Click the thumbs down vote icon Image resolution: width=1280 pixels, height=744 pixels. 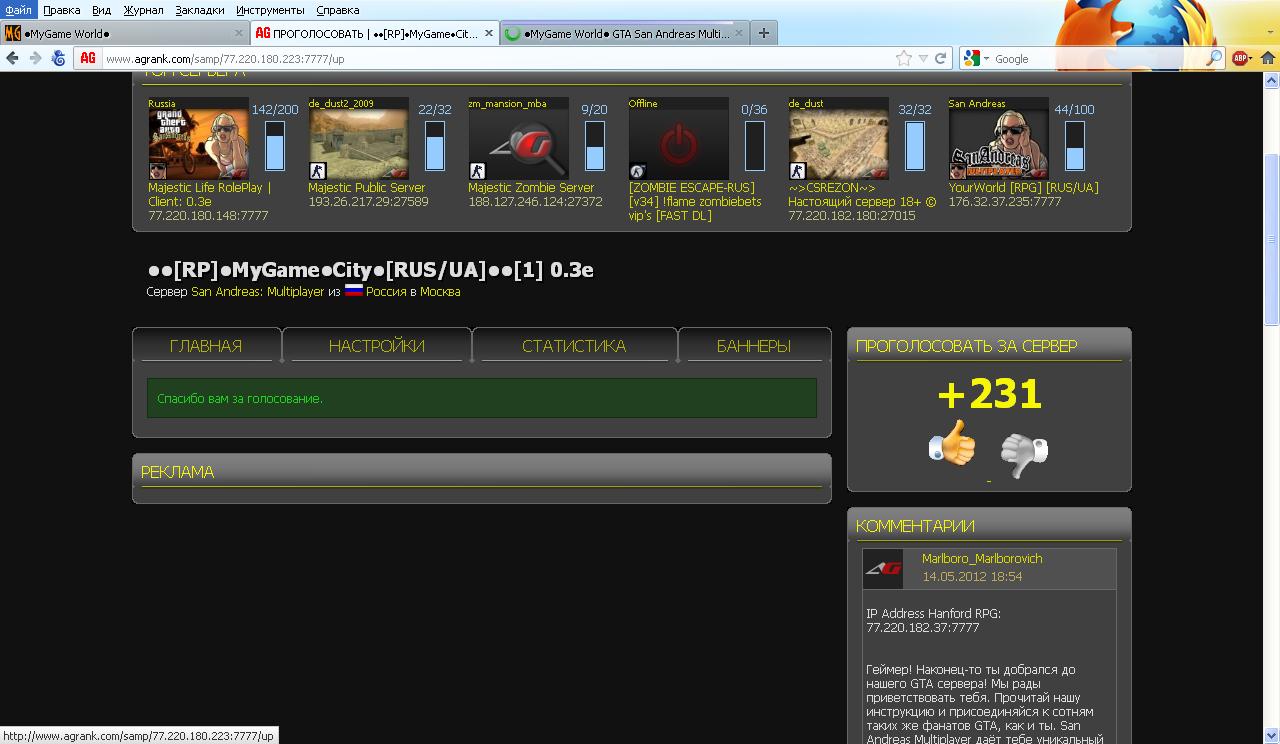point(1024,455)
